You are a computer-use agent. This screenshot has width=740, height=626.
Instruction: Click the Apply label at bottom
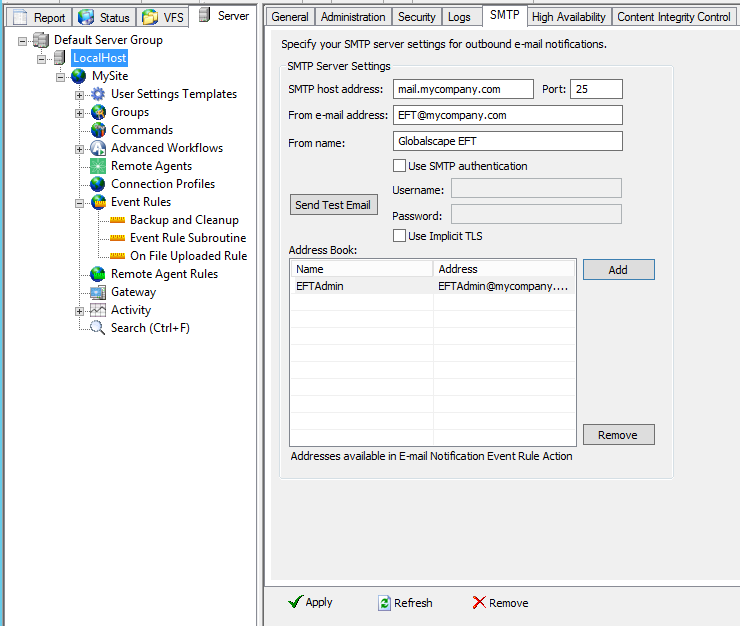[x=319, y=602]
